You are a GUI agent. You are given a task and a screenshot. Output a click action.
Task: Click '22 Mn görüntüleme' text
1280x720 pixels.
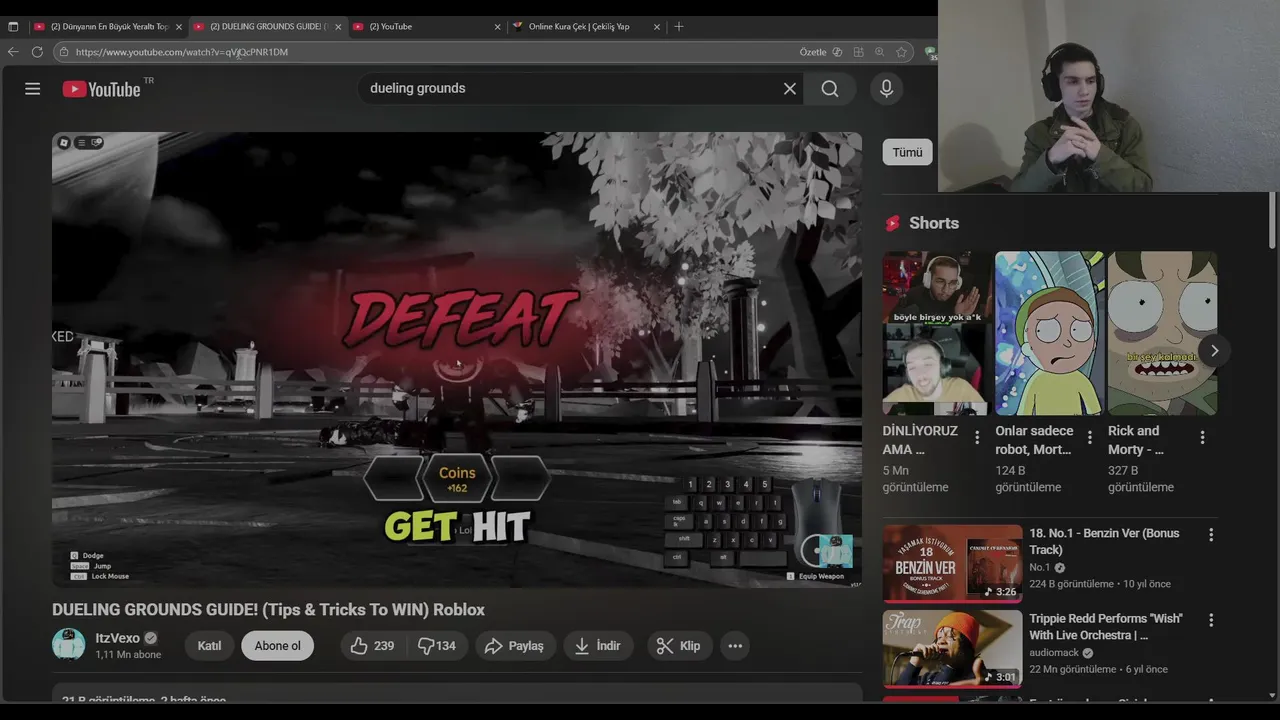[1072, 669]
